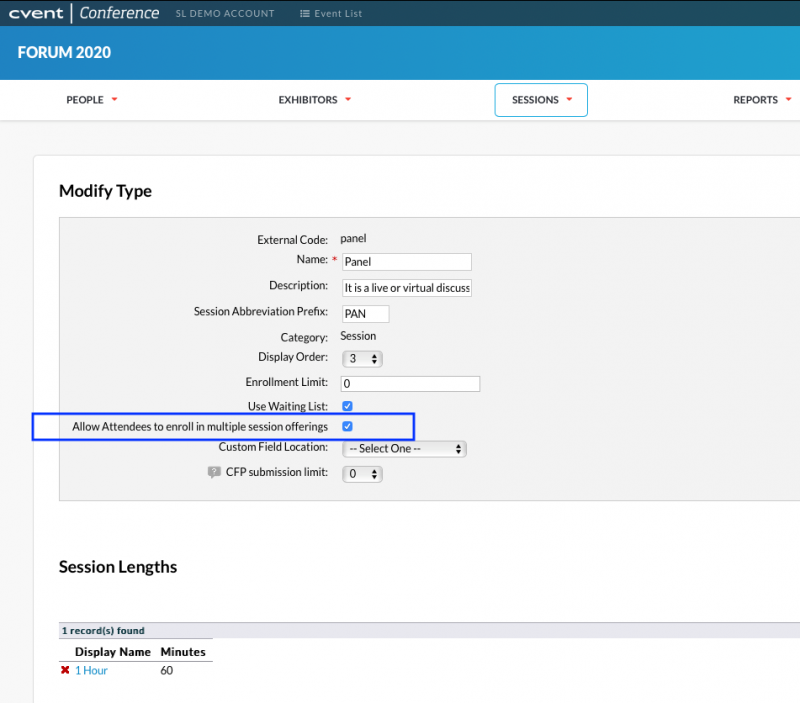Image resolution: width=800 pixels, height=703 pixels.
Task: Click the CFP submission limit help icon
Action: [x=214, y=472]
